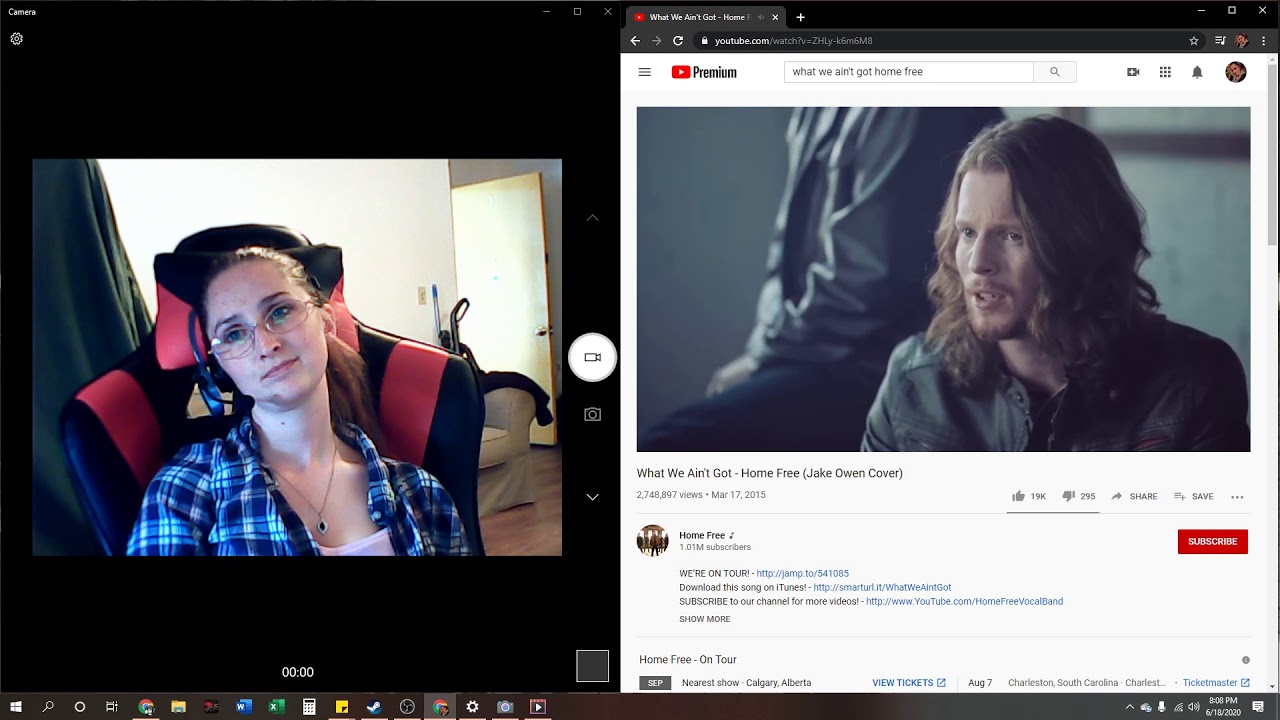Click the up chevron above the video button

[x=592, y=217]
